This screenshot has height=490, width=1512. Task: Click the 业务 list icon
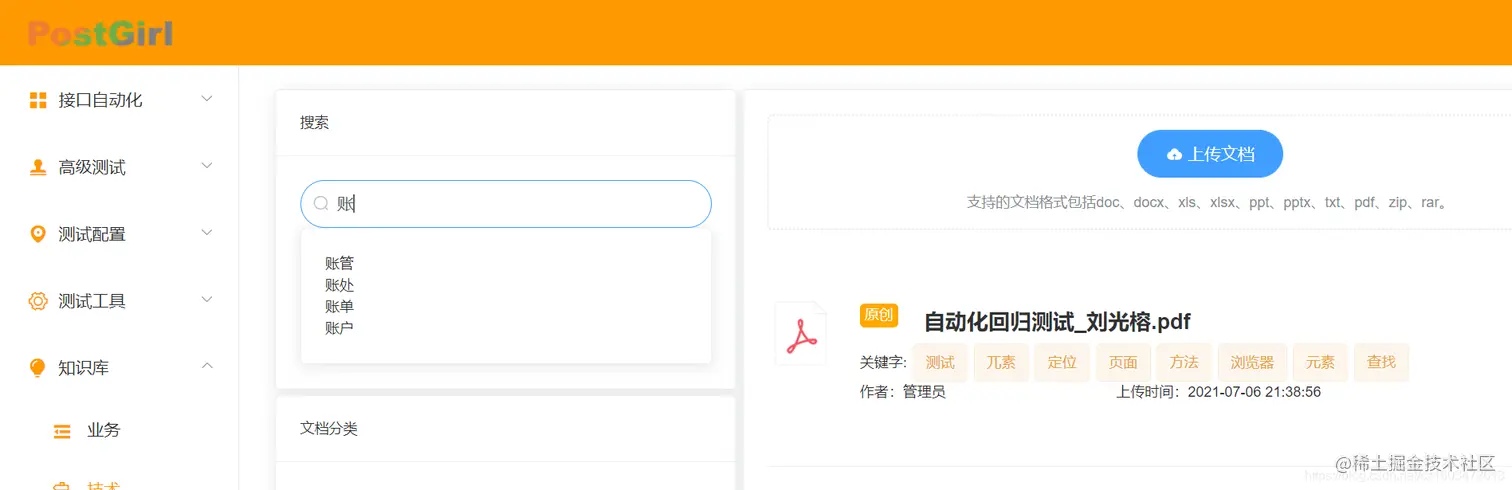pyautogui.click(x=62, y=431)
